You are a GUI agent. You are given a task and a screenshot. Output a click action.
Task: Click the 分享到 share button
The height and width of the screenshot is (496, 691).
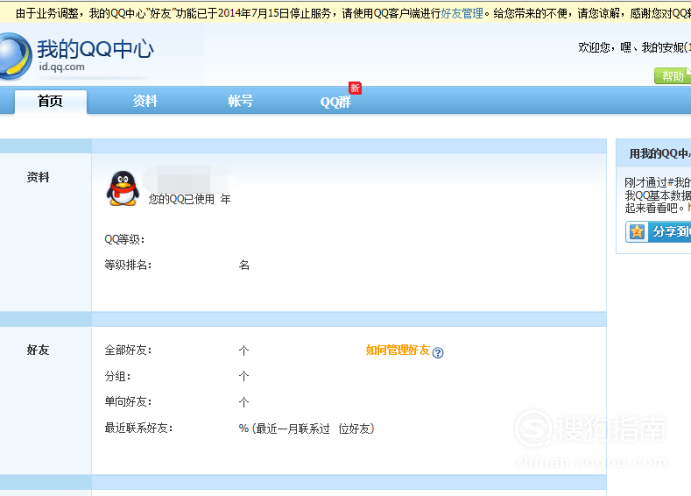pyautogui.click(x=658, y=232)
